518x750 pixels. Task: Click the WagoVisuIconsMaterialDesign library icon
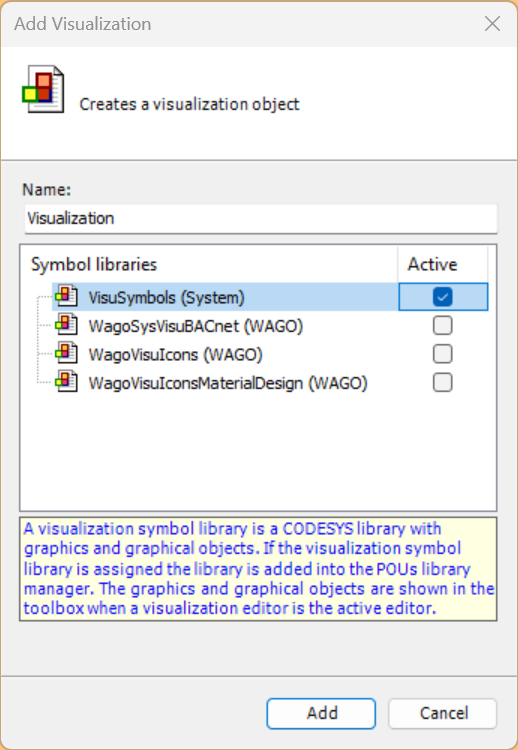pos(66,382)
